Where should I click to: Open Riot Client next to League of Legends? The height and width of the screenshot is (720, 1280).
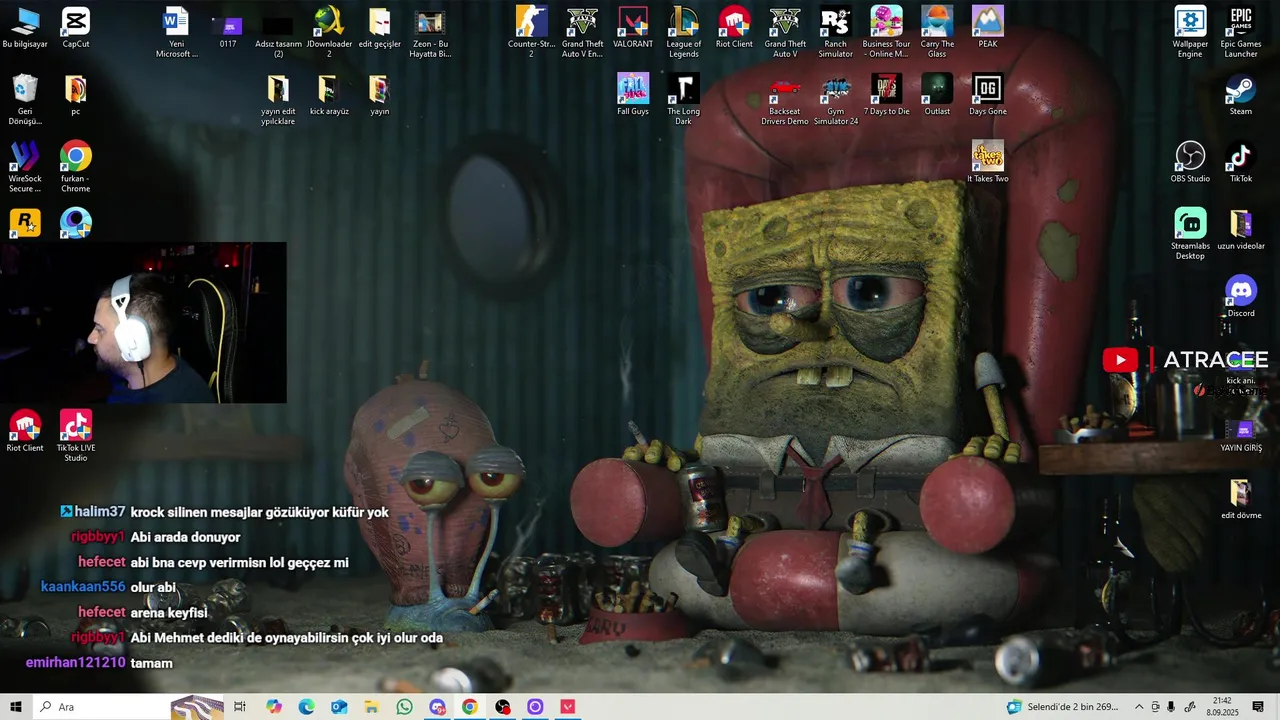tap(734, 28)
